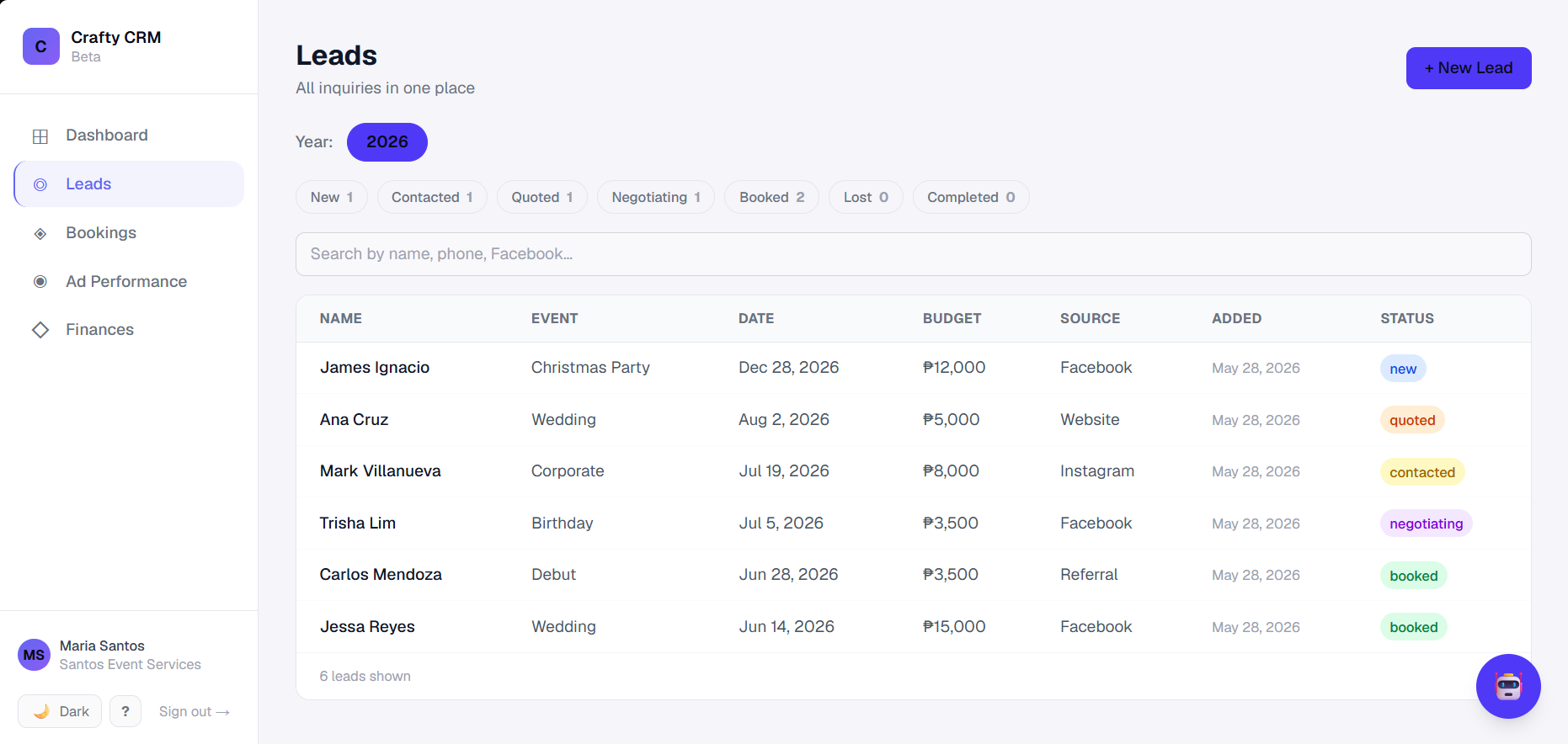
Task: Open the James Ignacio lead row
Action: tap(913, 368)
